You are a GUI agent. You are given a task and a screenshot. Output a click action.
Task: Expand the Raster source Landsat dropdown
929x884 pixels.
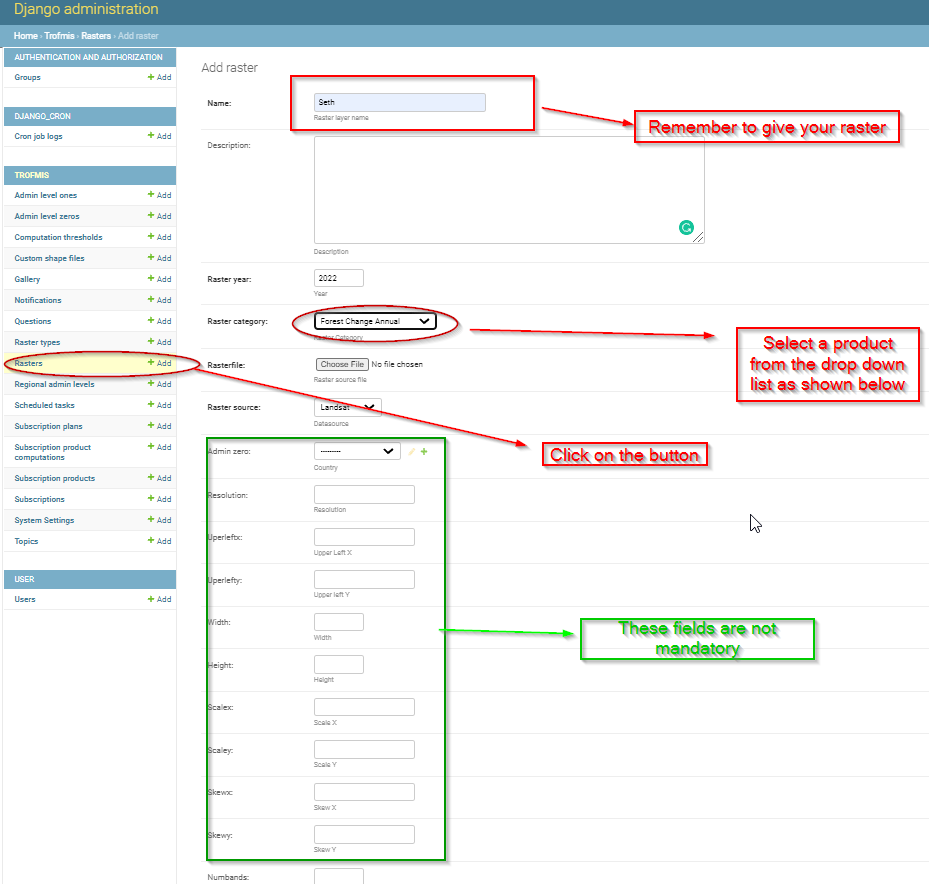348,407
